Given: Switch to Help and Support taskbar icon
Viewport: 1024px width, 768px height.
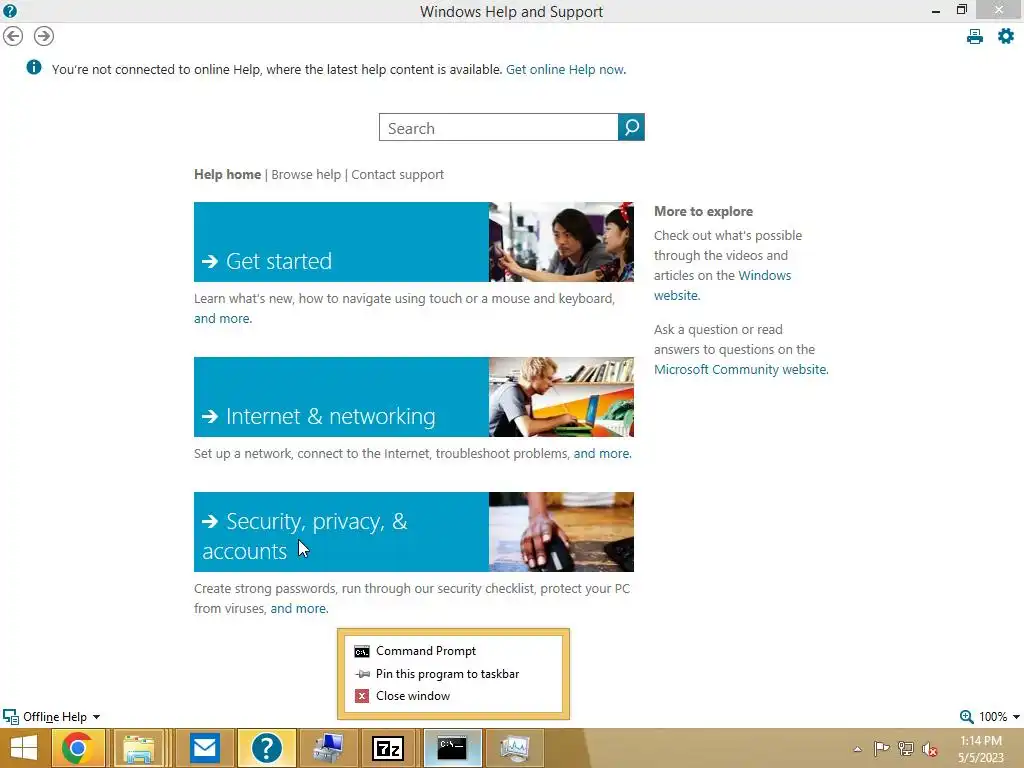Looking at the screenshot, I should [266, 748].
